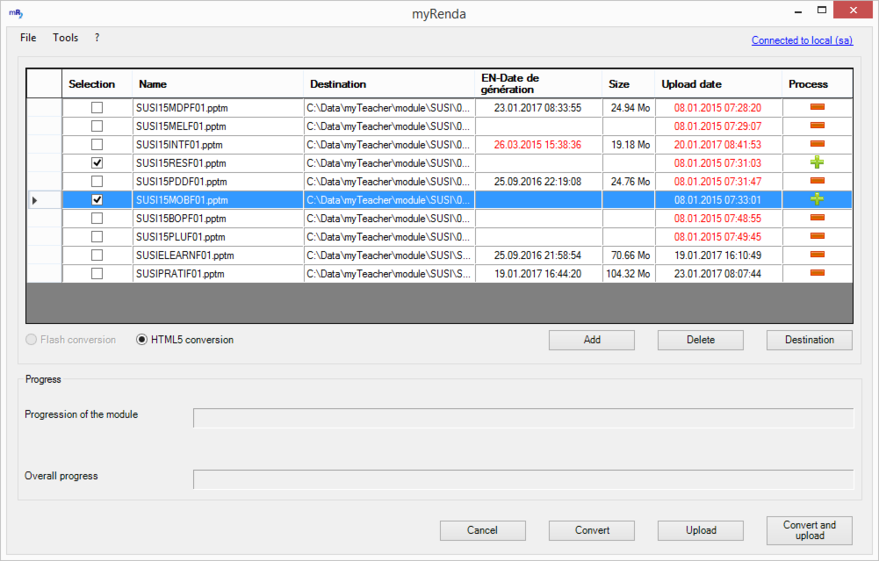Click the myRenda app icon in title bar
The height and width of the screenshot is (561, 879).
coord(16,14)
